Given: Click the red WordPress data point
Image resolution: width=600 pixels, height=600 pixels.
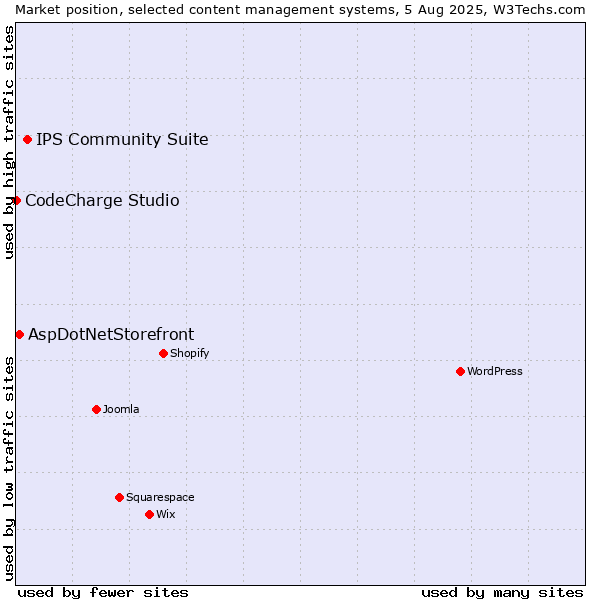Looking at the screenshot, I should (460, 372).
